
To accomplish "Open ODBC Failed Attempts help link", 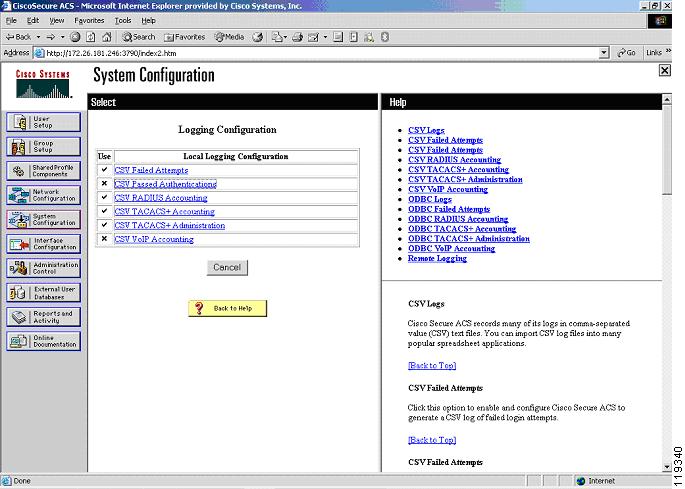I will [x=449, y=209].
